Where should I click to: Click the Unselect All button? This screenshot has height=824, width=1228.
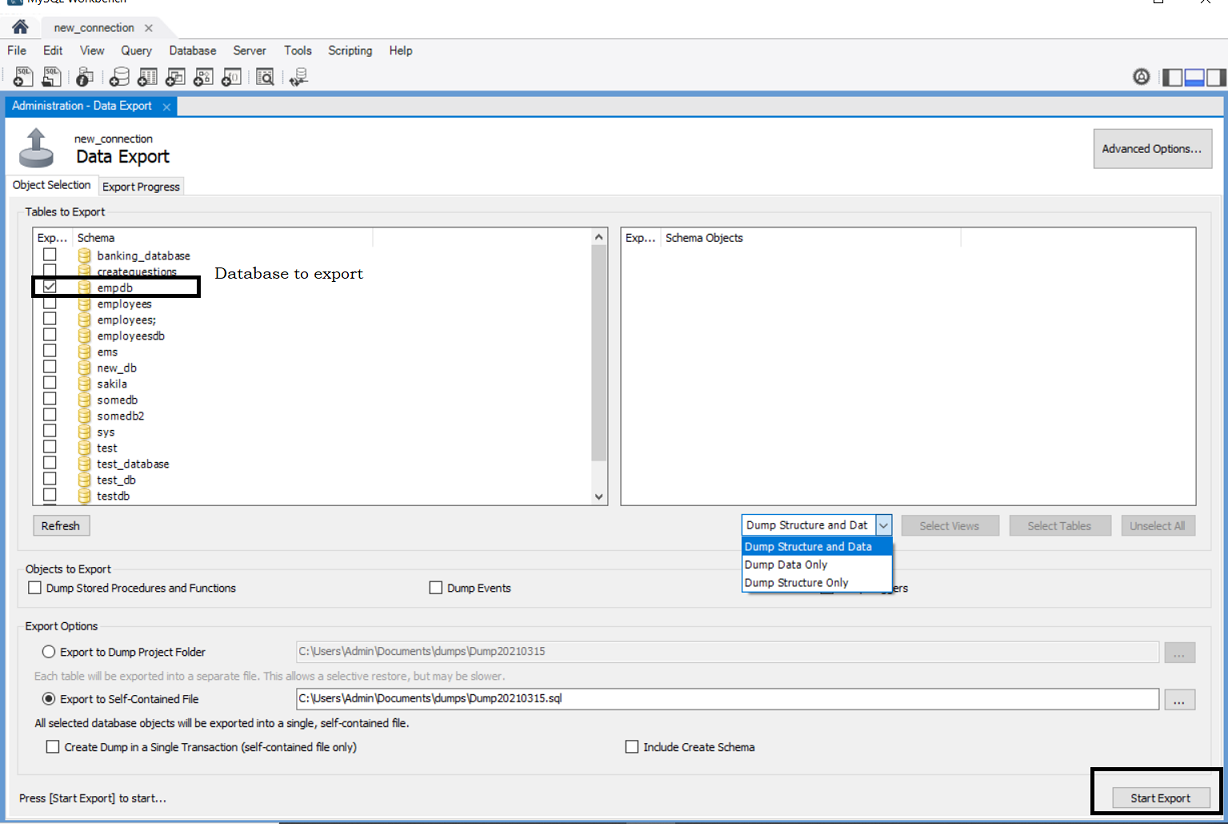(x=1157, y=526)
